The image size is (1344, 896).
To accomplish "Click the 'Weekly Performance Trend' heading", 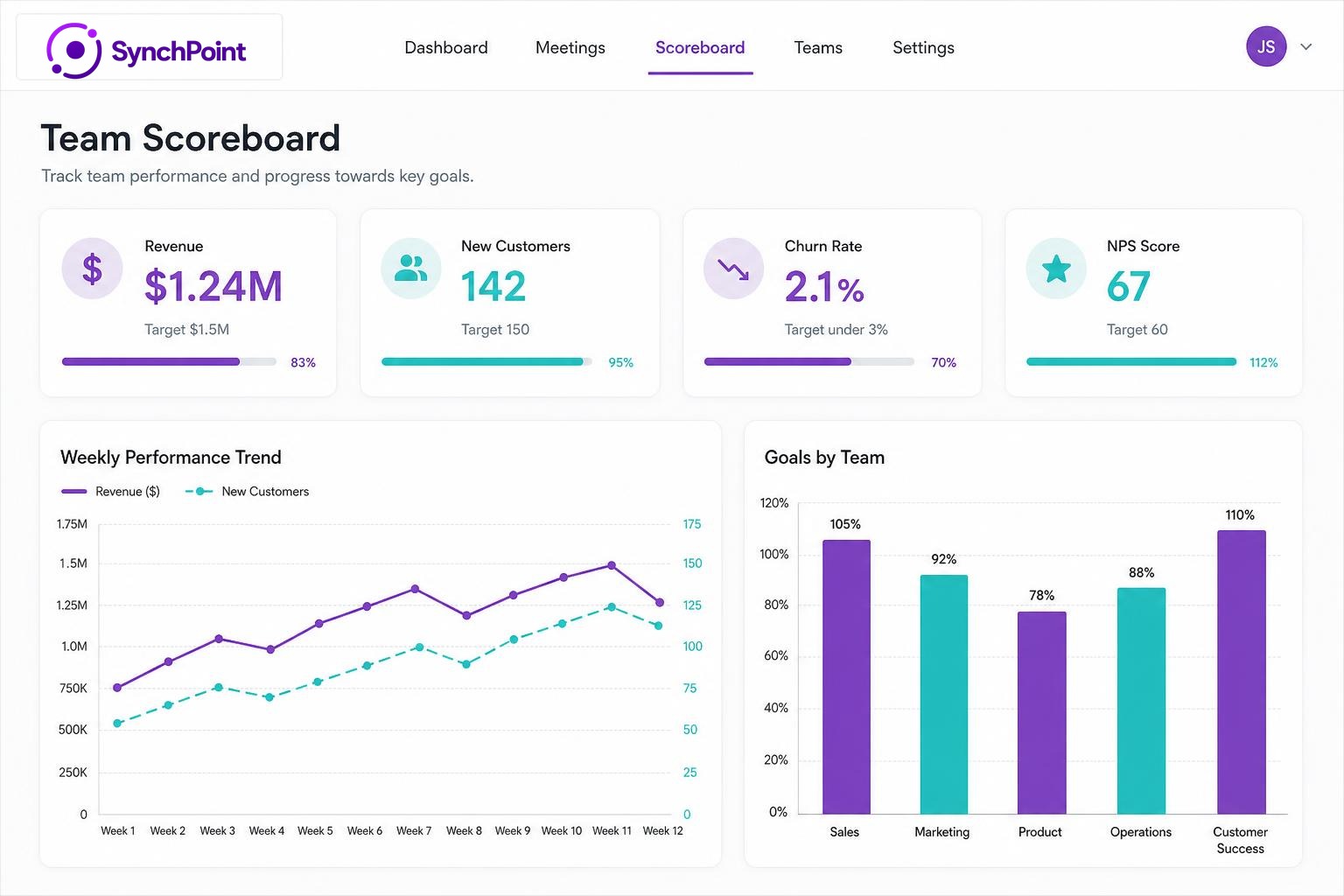I will coord(171,458).
